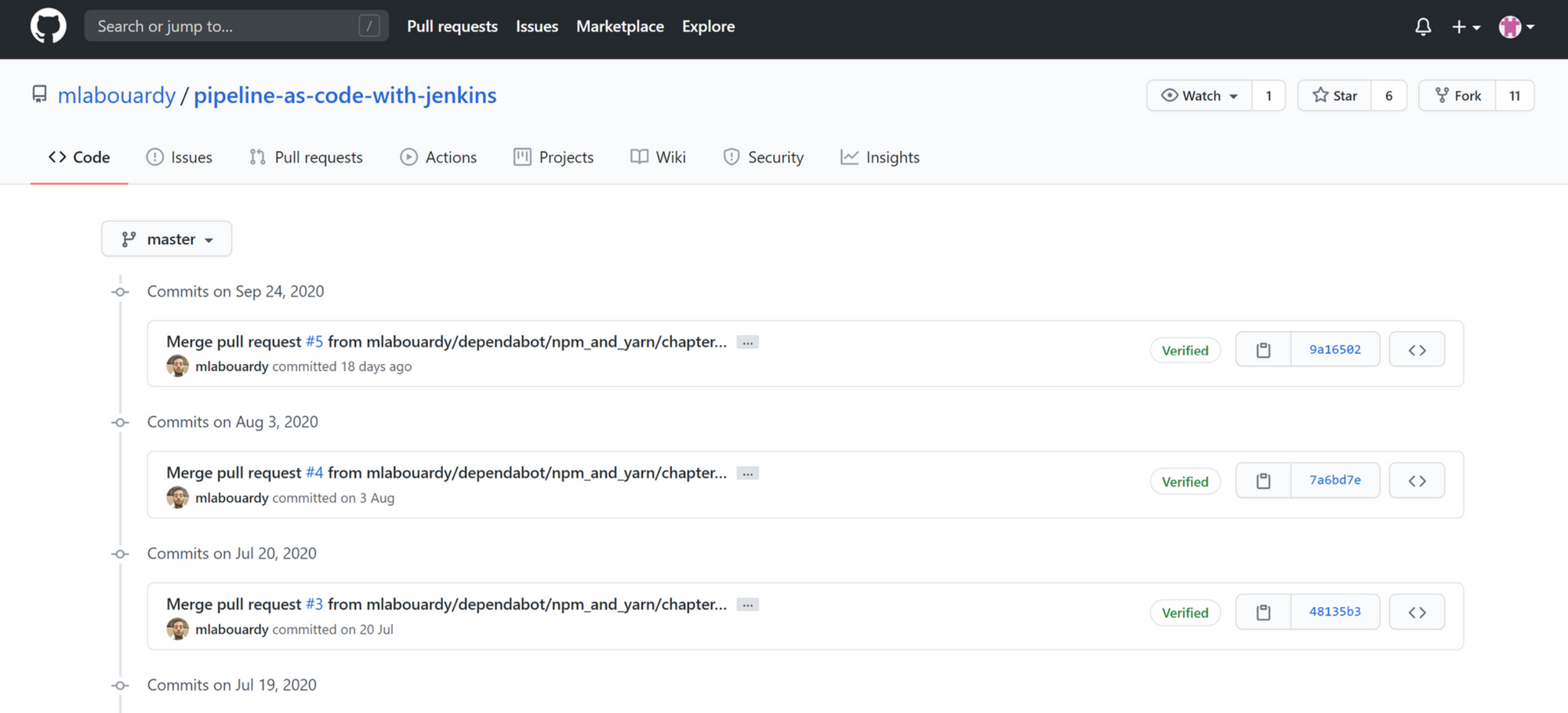Screen dimensions: 1568x713
Task: Open pull request #3 link
Action: (314, 605)
